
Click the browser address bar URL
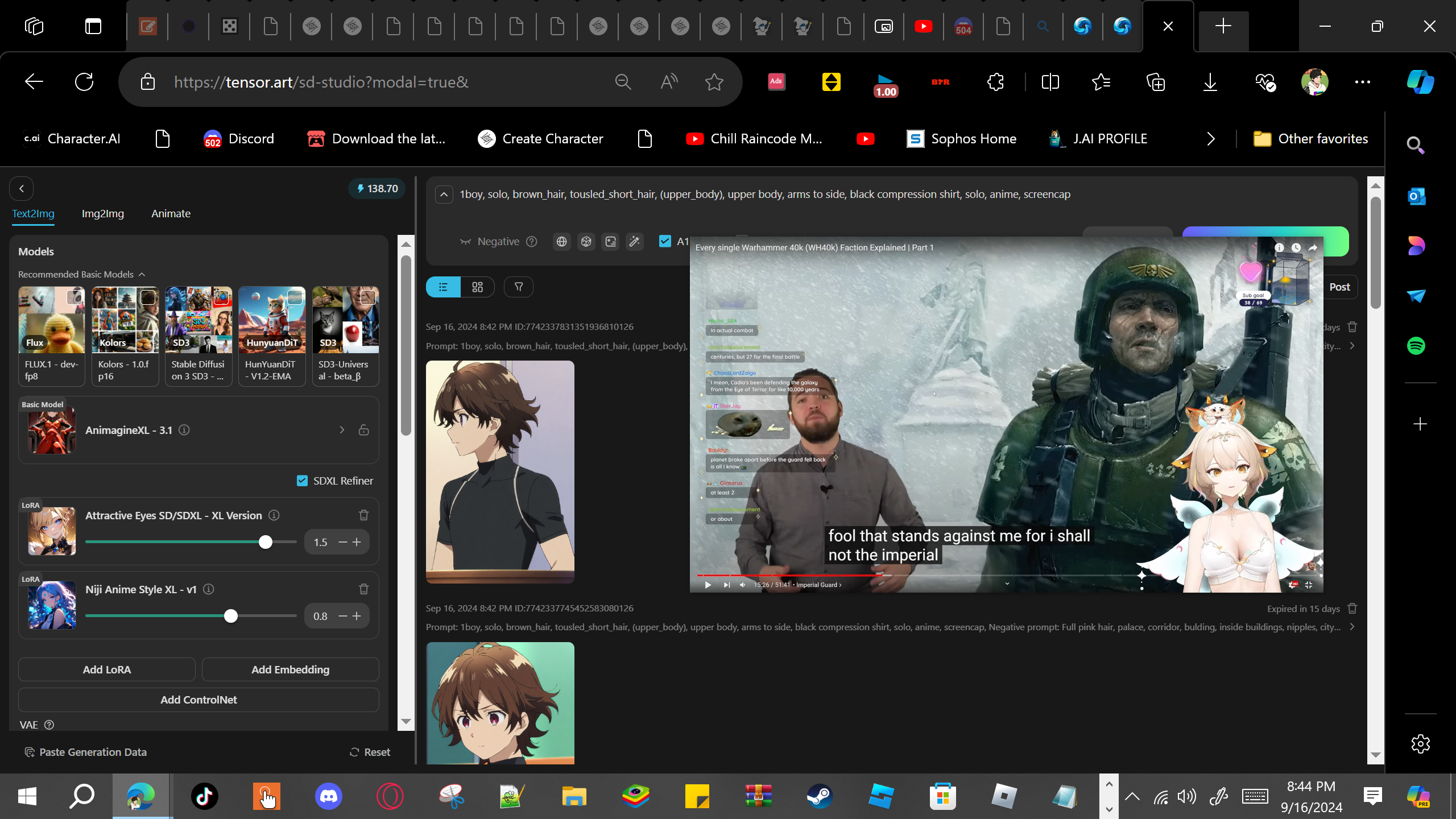321,82
